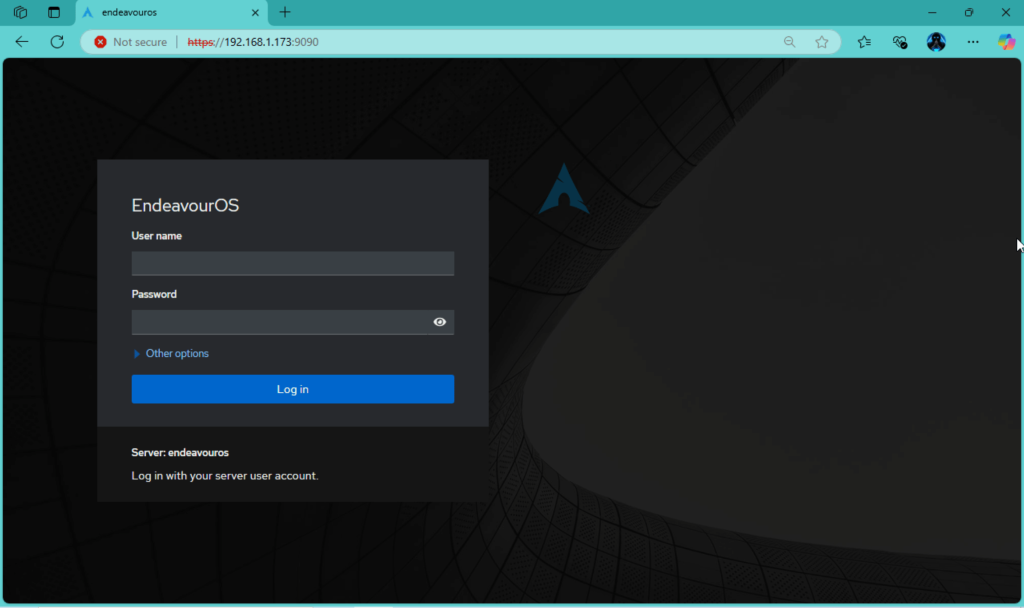Open the user profile avatar
The image size is (1024, 608).
click(936, 42)
